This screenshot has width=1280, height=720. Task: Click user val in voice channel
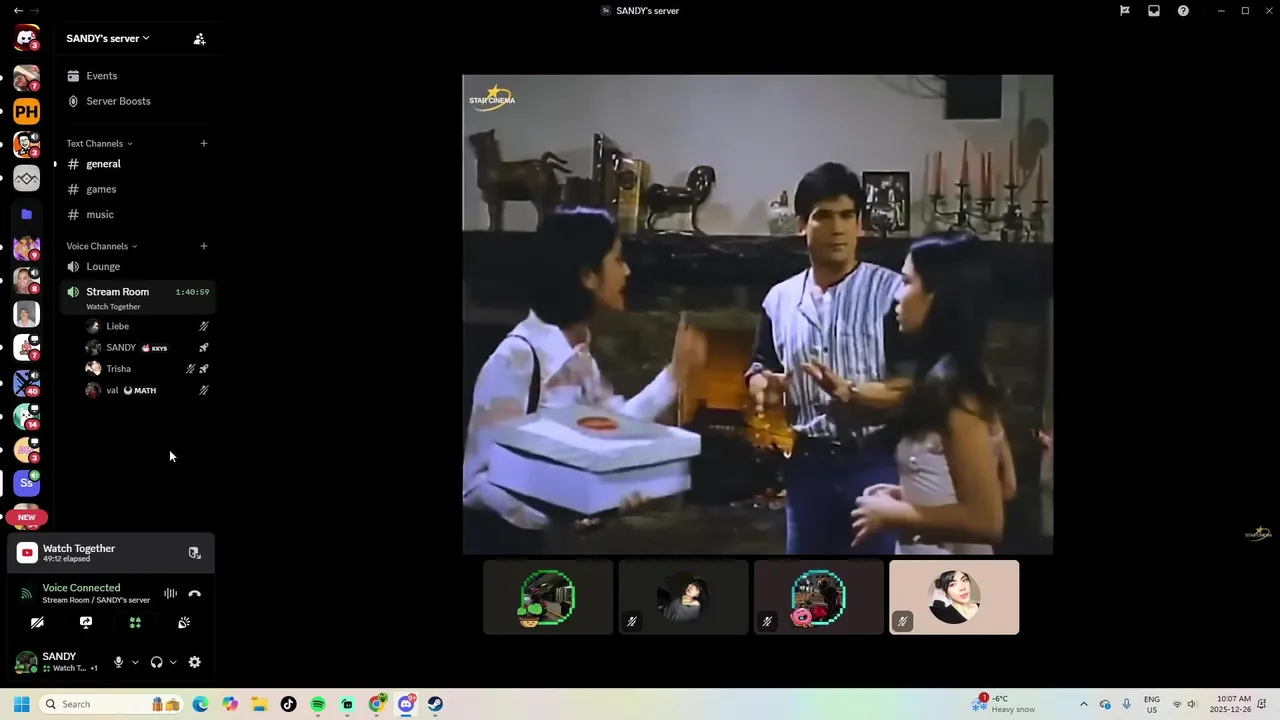coord(148,390)
